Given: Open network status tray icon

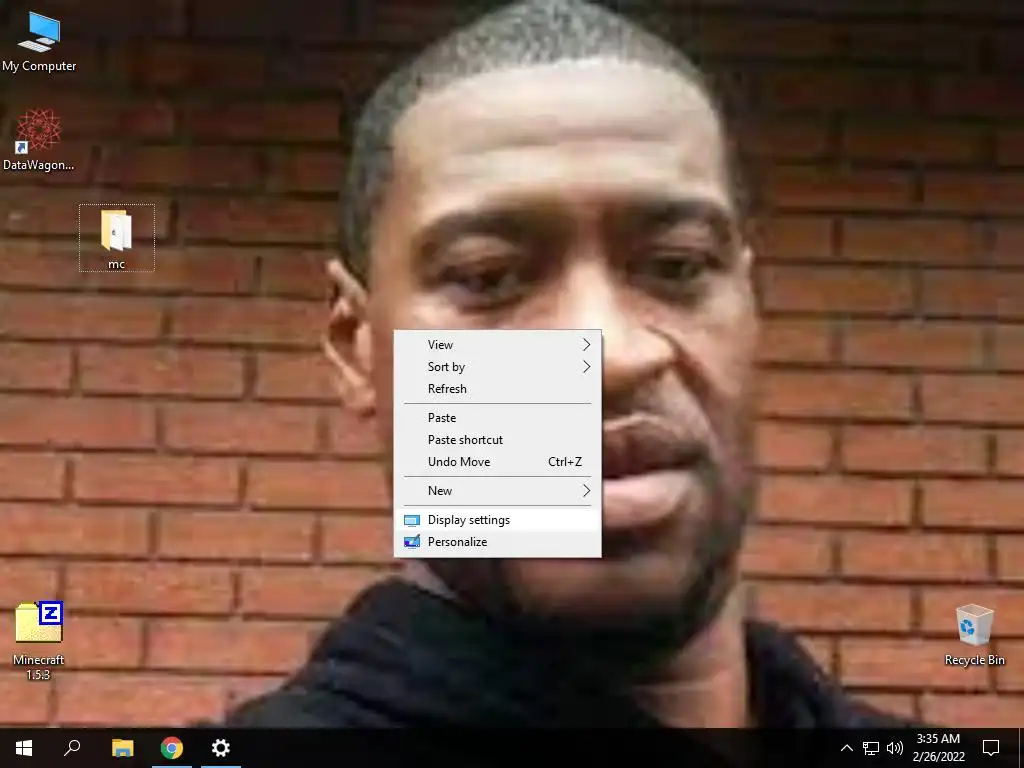Looking at the screenshot, I should (x=871, y=748).
